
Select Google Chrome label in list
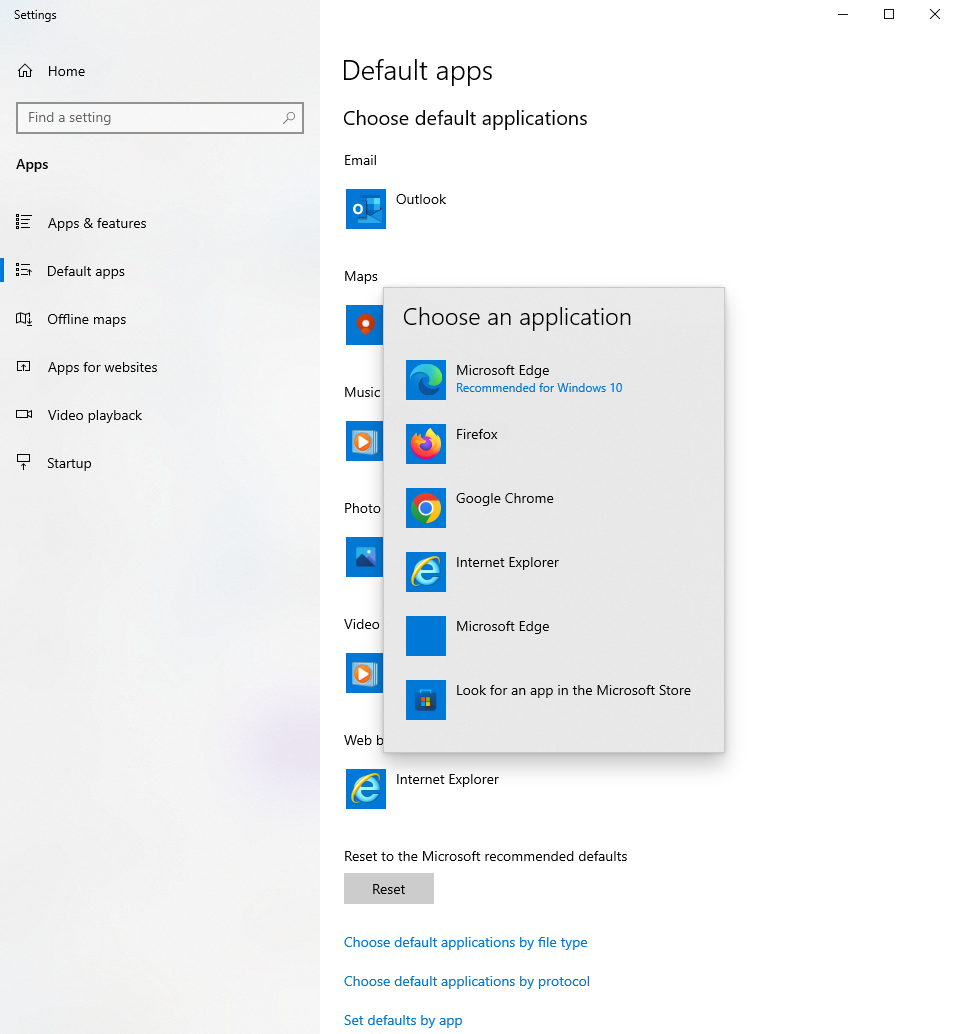[505, 498]
